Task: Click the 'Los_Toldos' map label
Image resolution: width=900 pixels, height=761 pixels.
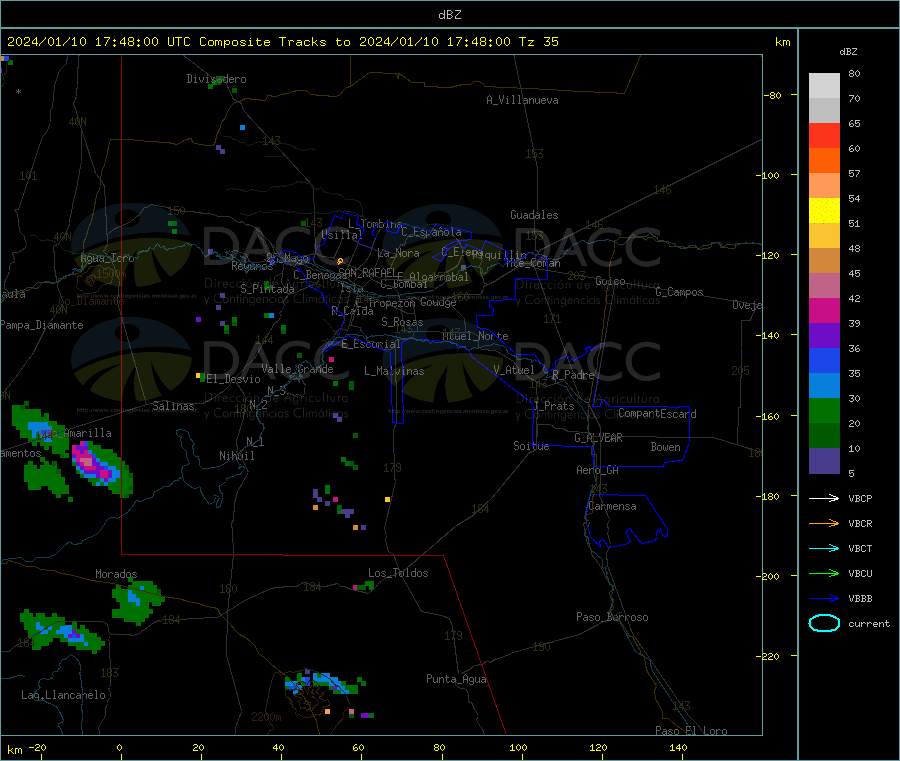Action: tap(398, 573)
